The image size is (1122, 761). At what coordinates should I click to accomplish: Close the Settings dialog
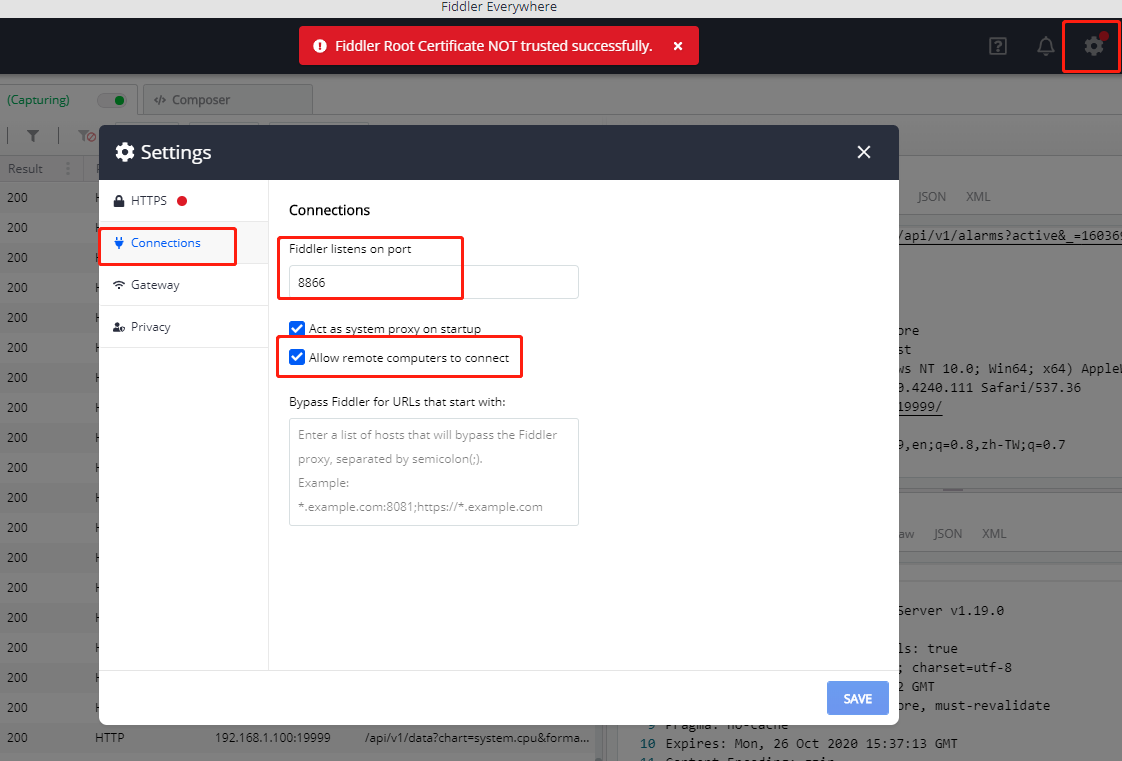864,152
